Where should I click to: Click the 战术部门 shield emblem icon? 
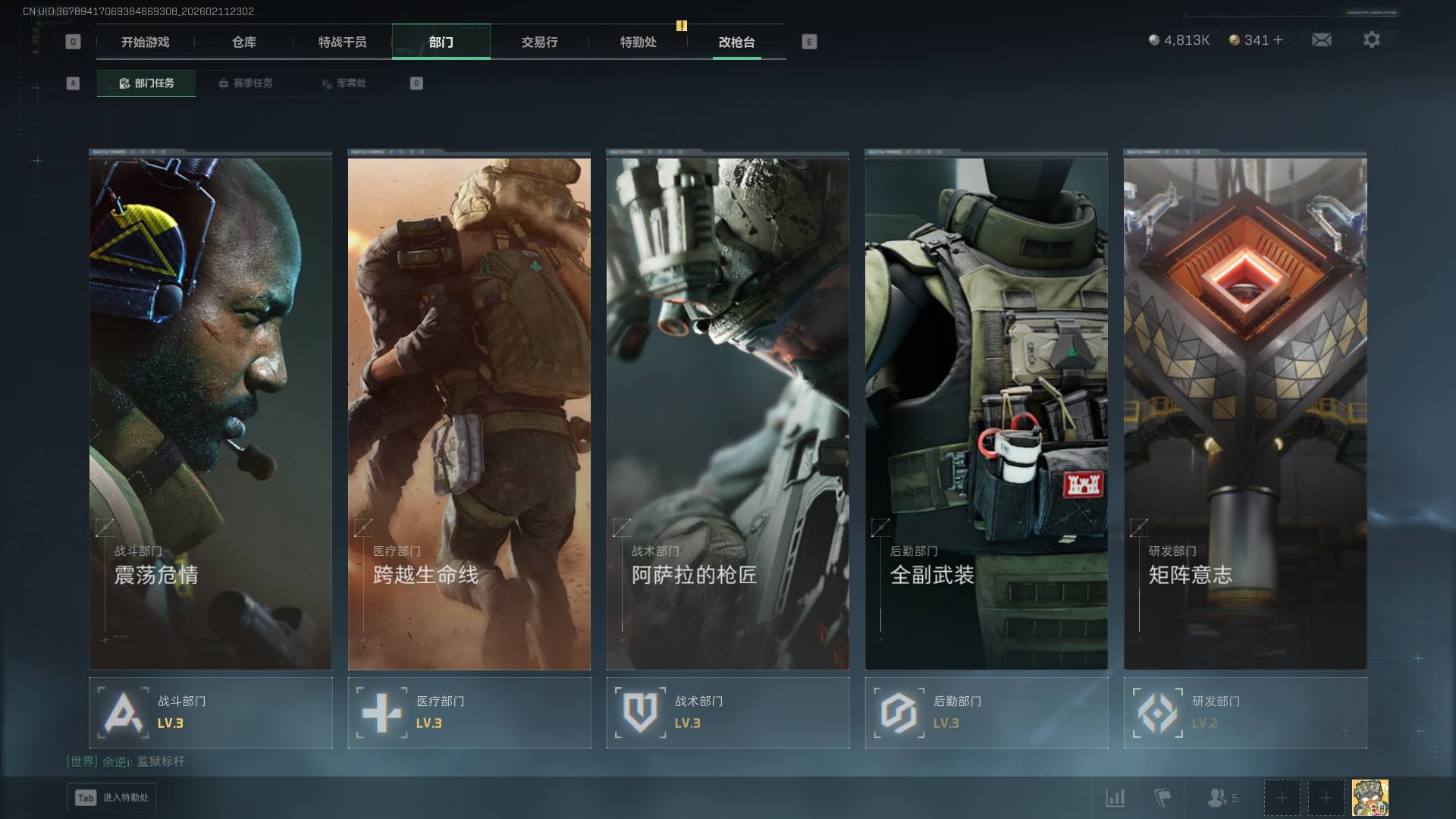pyautogui.click(x=640, y=713)
